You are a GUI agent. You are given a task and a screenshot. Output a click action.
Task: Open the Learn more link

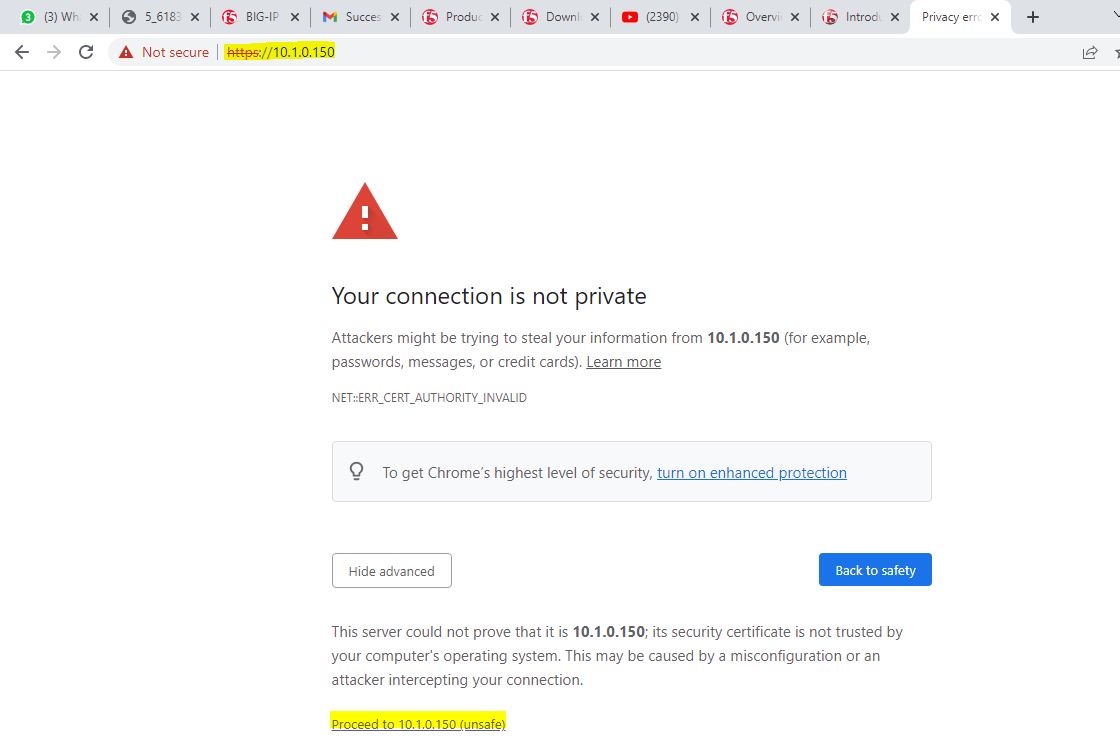[x=623, y=362]
